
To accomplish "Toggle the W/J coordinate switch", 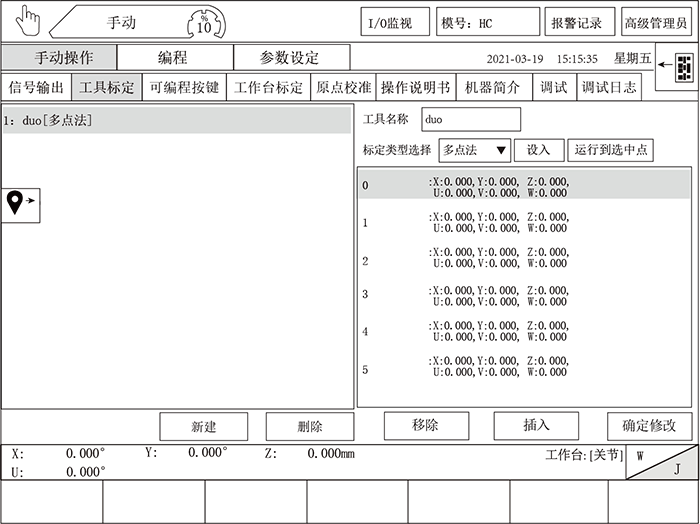I will pos(661,462).
